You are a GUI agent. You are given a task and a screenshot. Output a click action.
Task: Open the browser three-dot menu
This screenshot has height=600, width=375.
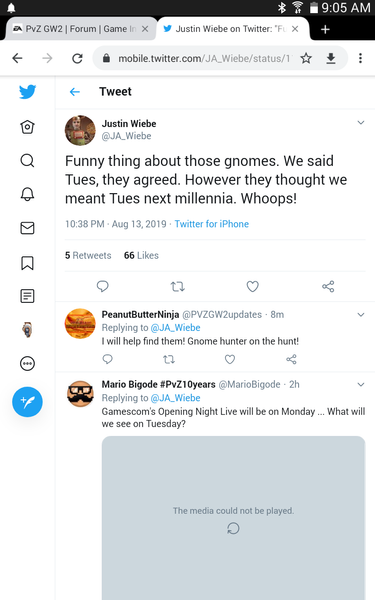[360, 58]
